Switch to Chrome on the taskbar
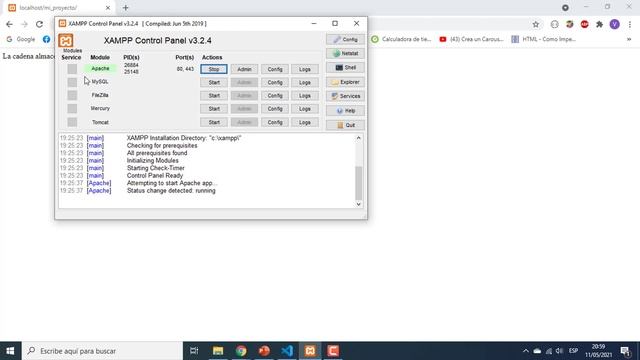This screenshot has width=640, height=360. coord(241,351)
